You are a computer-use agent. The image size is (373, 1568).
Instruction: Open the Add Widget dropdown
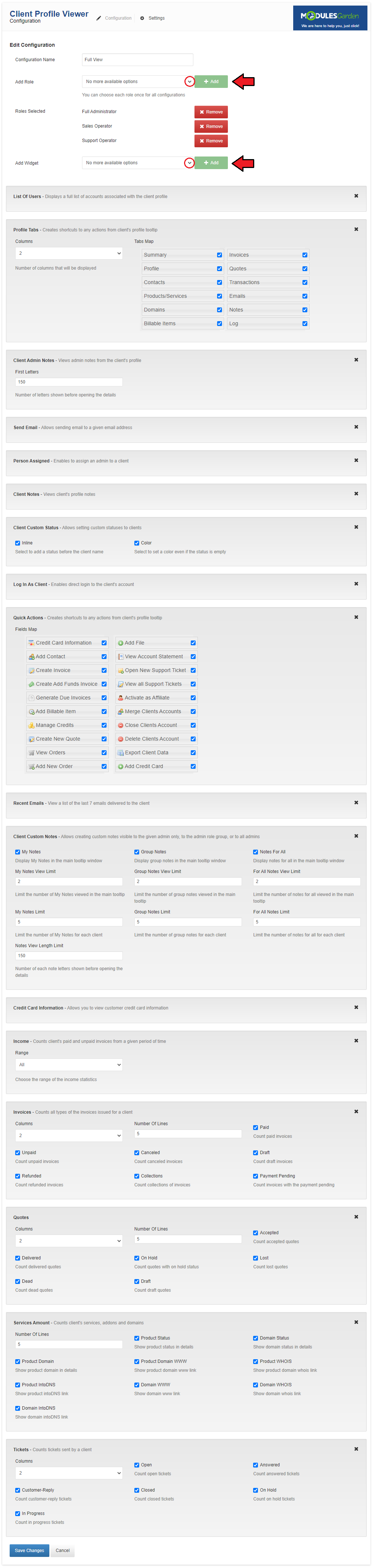[x=138, y=163]
